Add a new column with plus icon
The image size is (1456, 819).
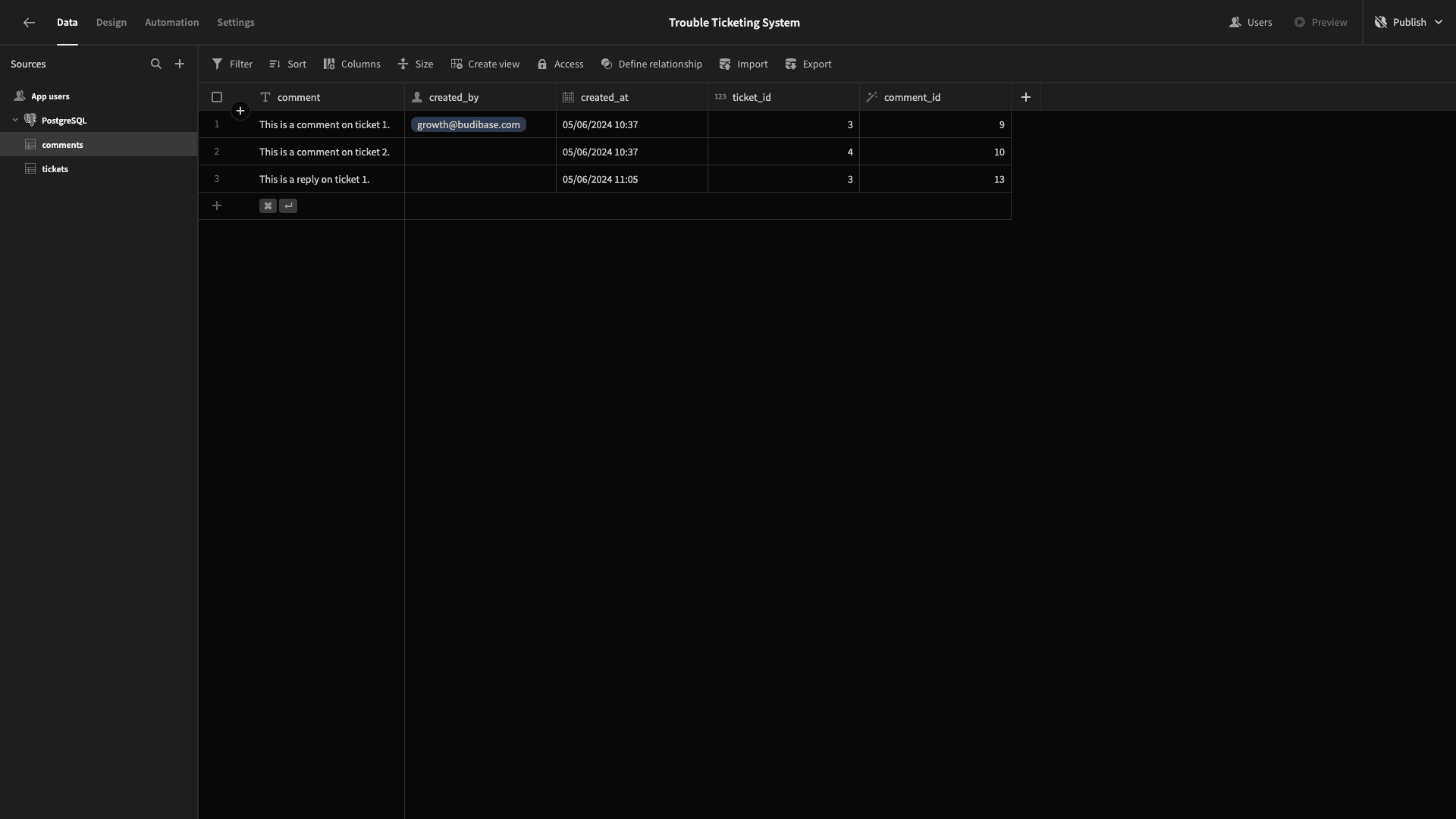pos(1026,97)
